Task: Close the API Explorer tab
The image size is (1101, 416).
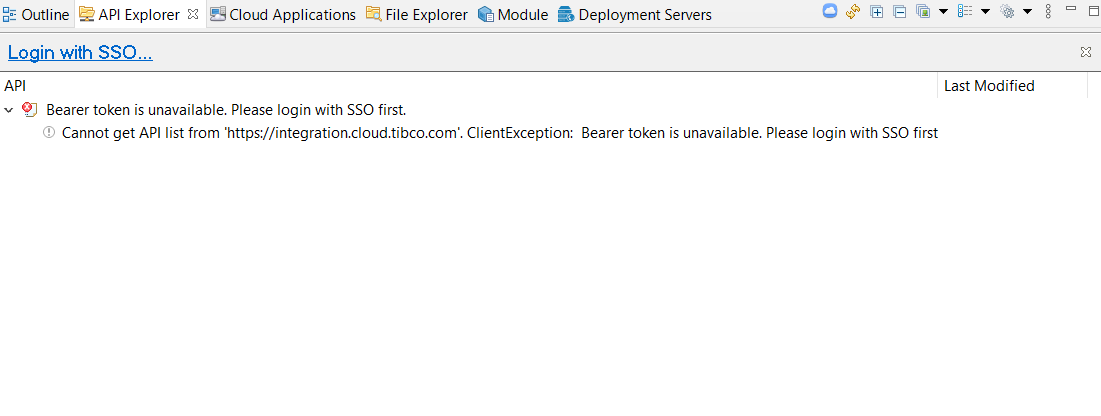Action: [x=193, y=15]
